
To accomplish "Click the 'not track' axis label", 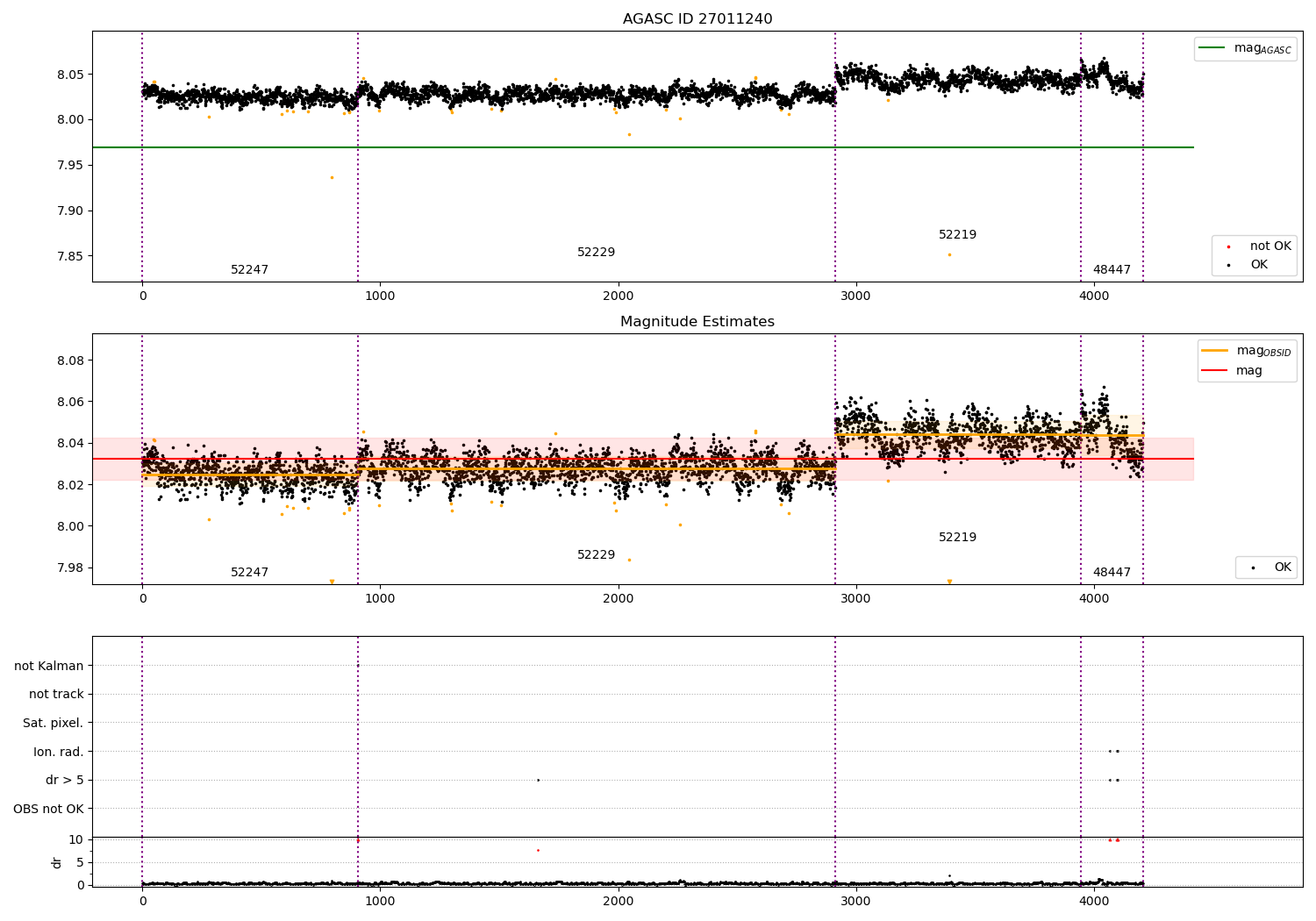I will (56, 695).
